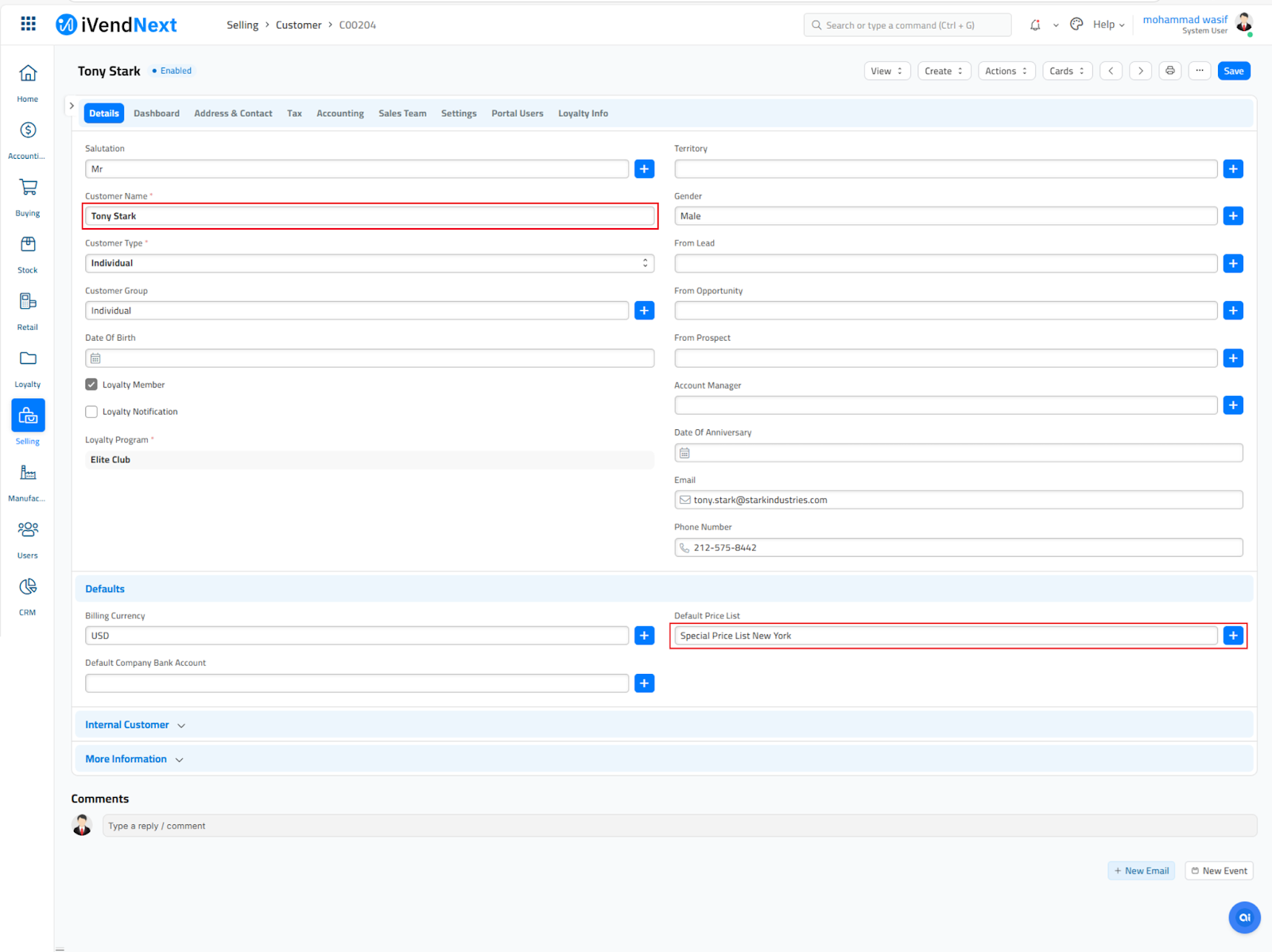This screenshot has width=1272, height=952.
Task: Click the Date Of Birth field
Action: pos(370,358)
